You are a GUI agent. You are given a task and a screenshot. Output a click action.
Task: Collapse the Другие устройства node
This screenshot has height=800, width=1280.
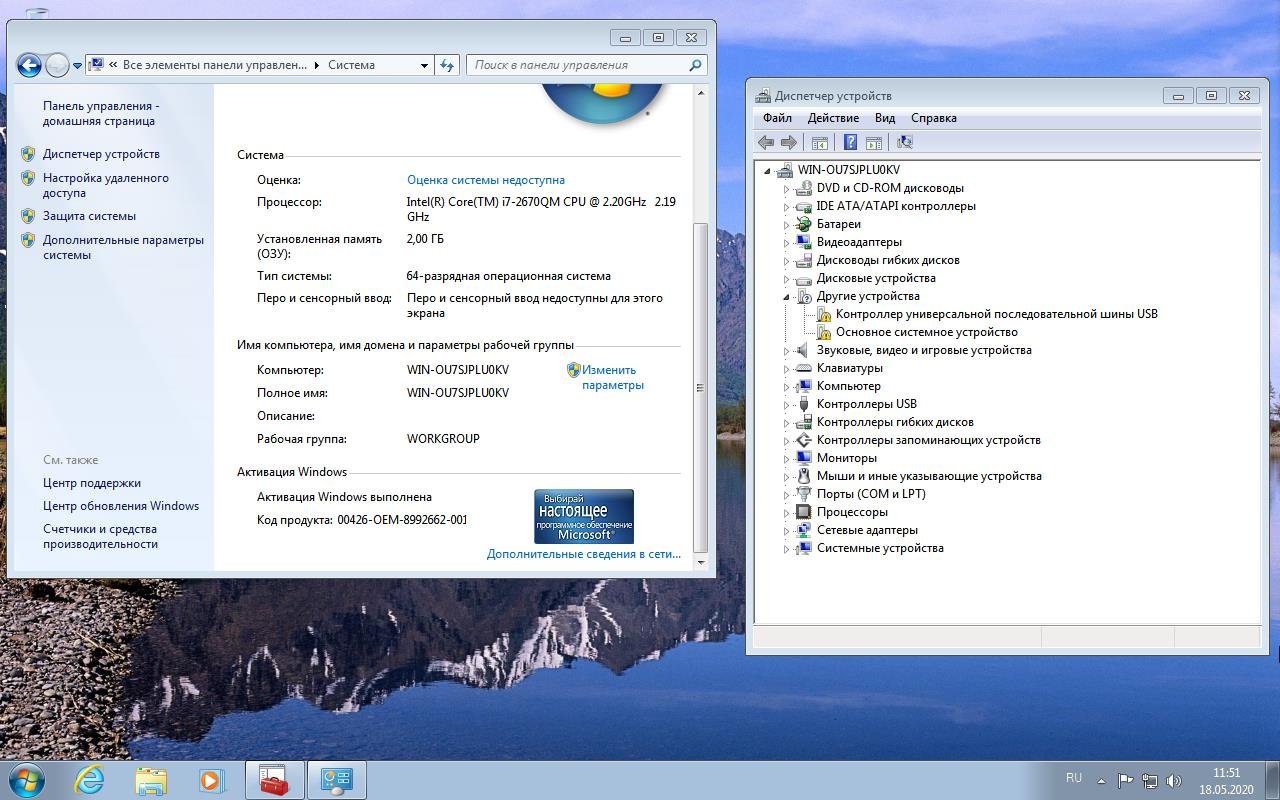coord(787,297)
